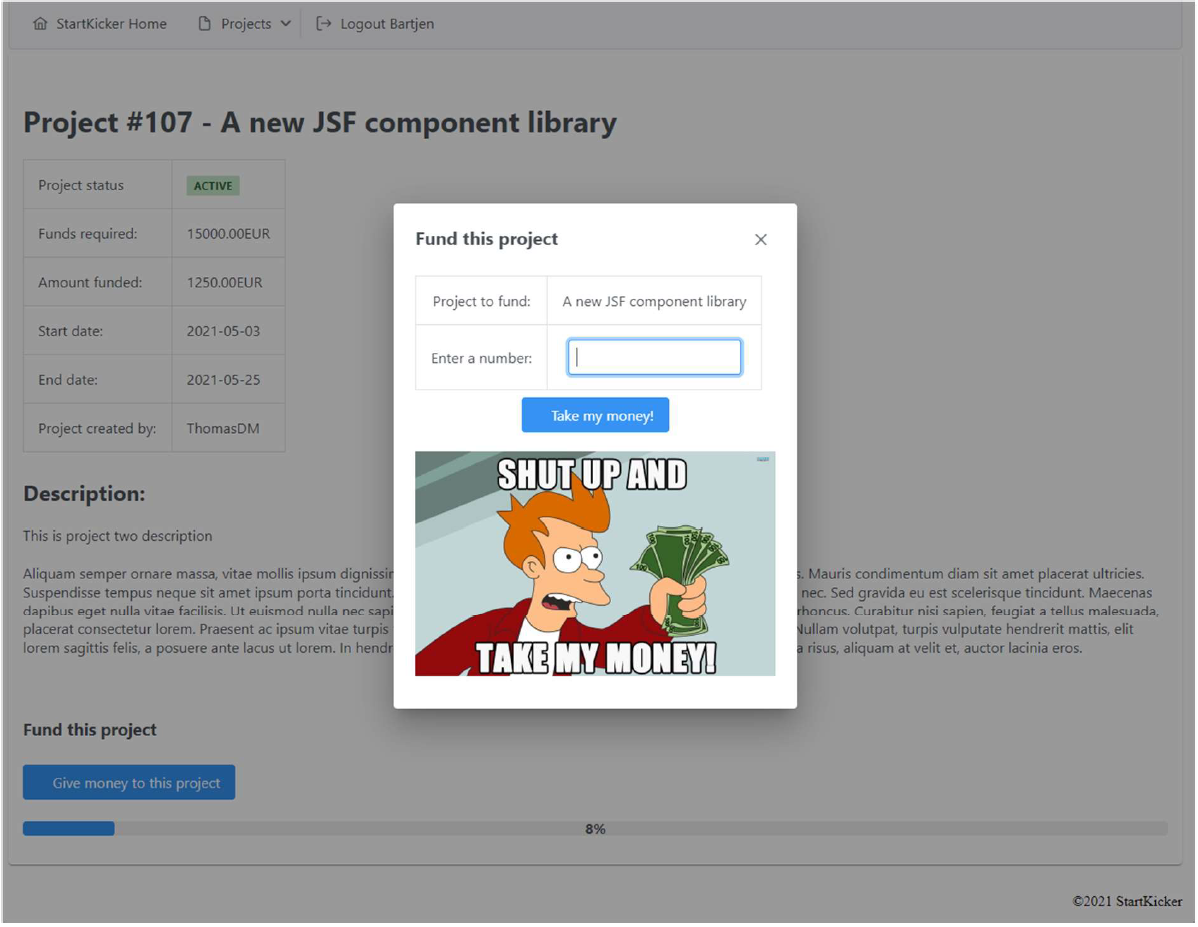Viewport: 1198px width, 927px height.
Task: Click the ACTIVE status badge
Action: click(x=213, y=186)
